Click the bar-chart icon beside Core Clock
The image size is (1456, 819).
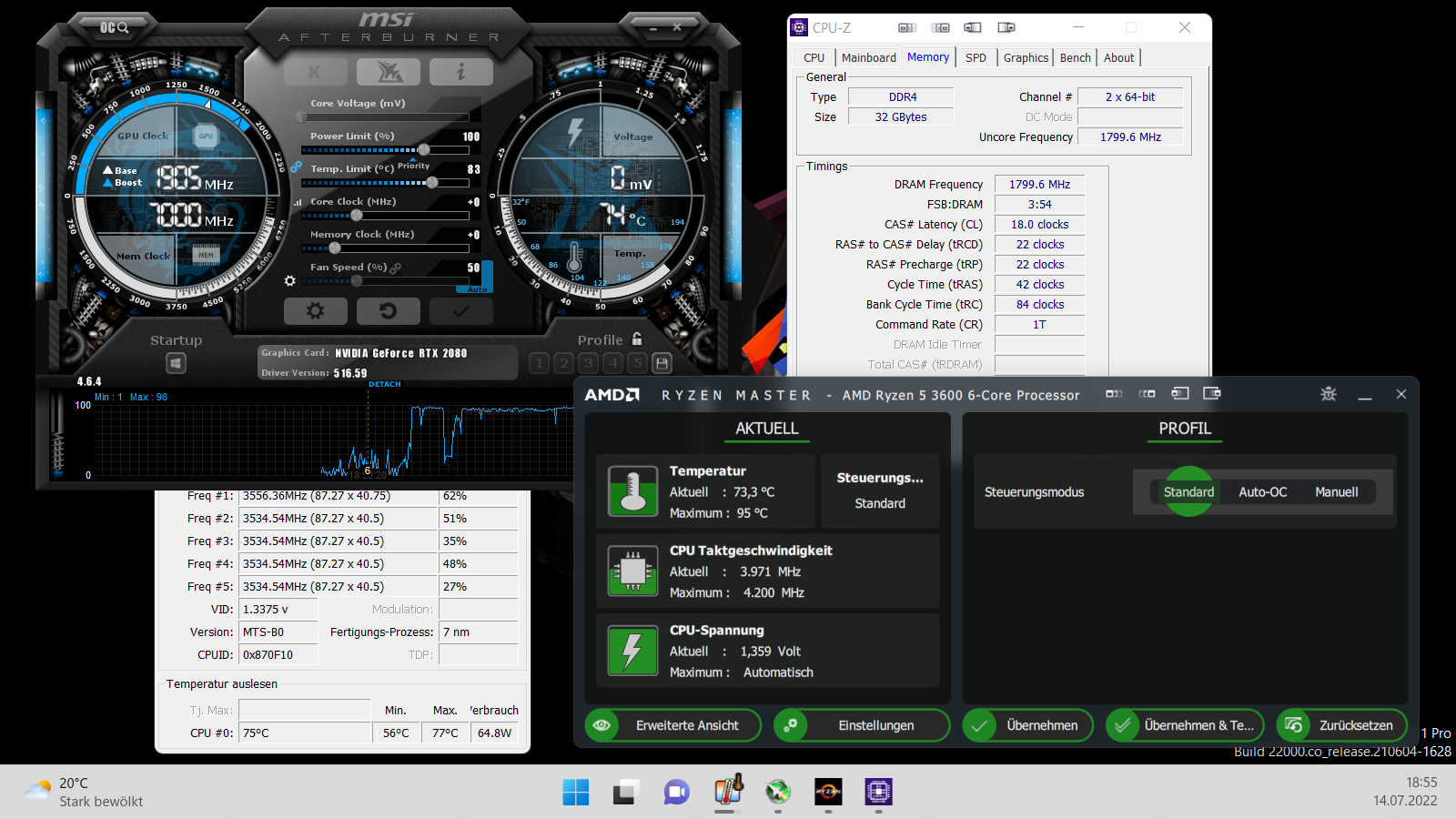(x=298, y=202)
